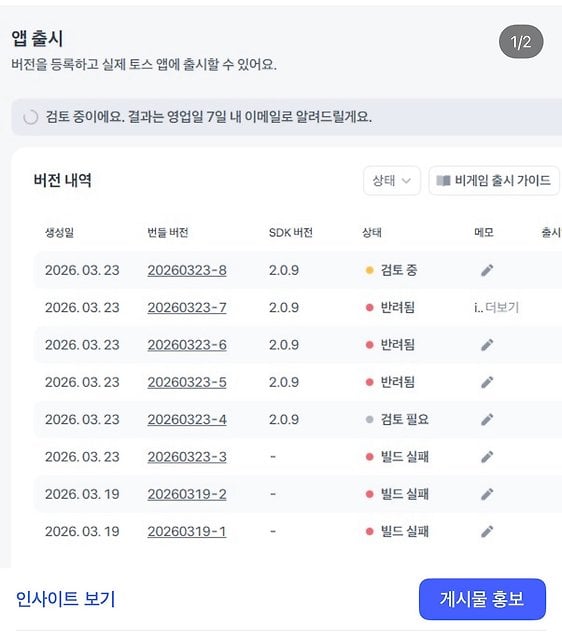Click the 1/2 image counter badge
562x640 pixels.
(521, 42)
